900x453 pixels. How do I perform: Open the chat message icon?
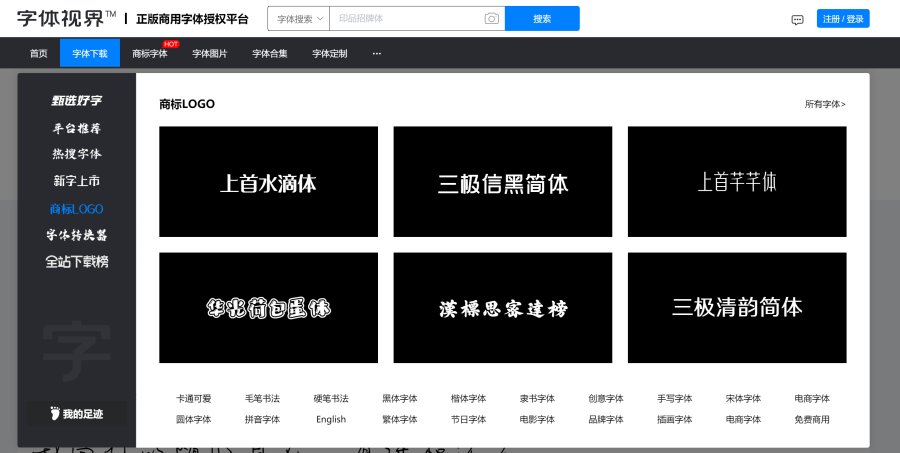797,19
